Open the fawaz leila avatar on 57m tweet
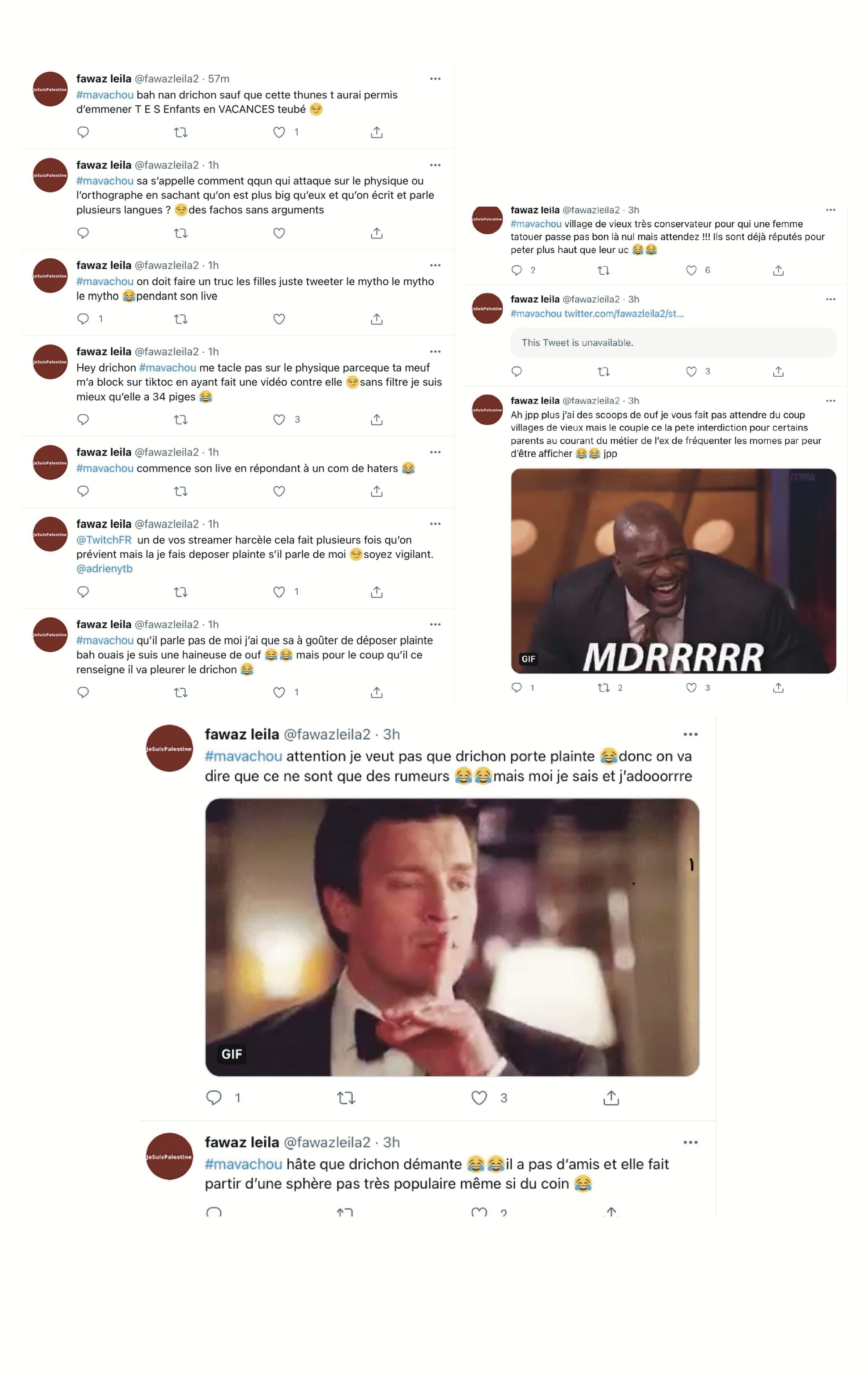Viewport: 868px width, 1375px height. click(x=50, y=89)
